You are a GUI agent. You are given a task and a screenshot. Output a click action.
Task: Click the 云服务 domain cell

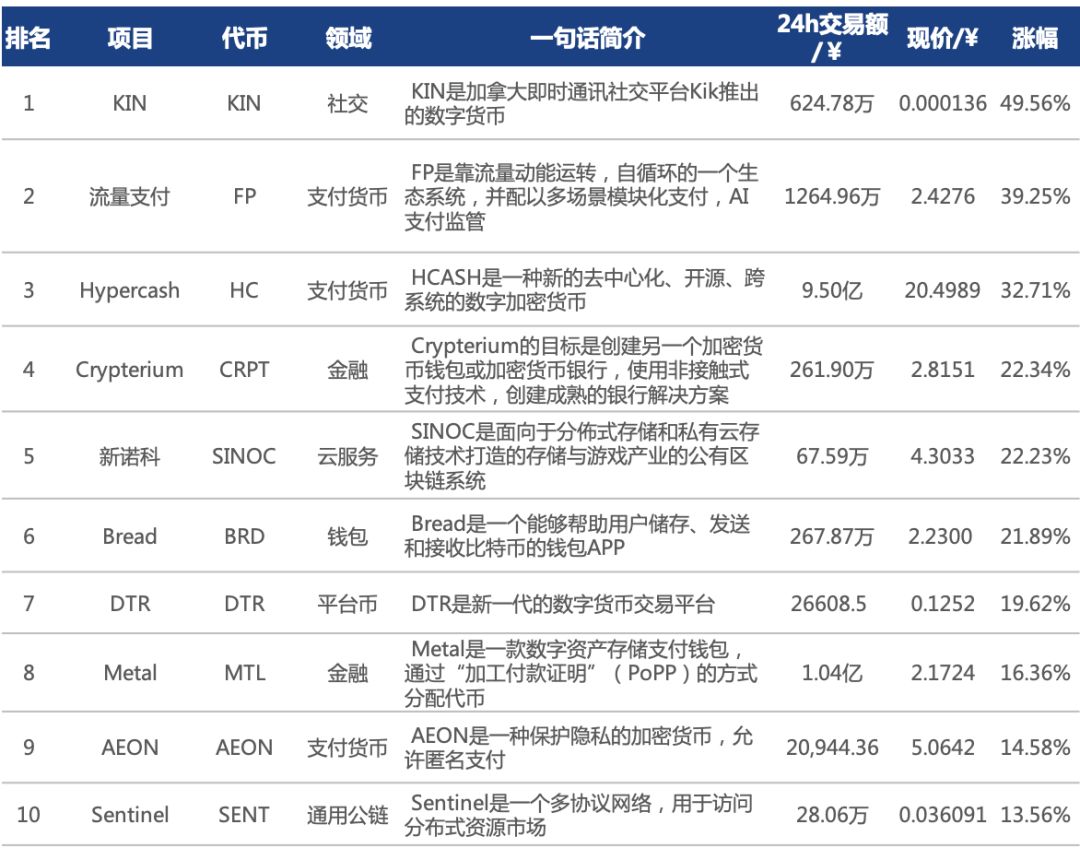(x=348, y=456)
